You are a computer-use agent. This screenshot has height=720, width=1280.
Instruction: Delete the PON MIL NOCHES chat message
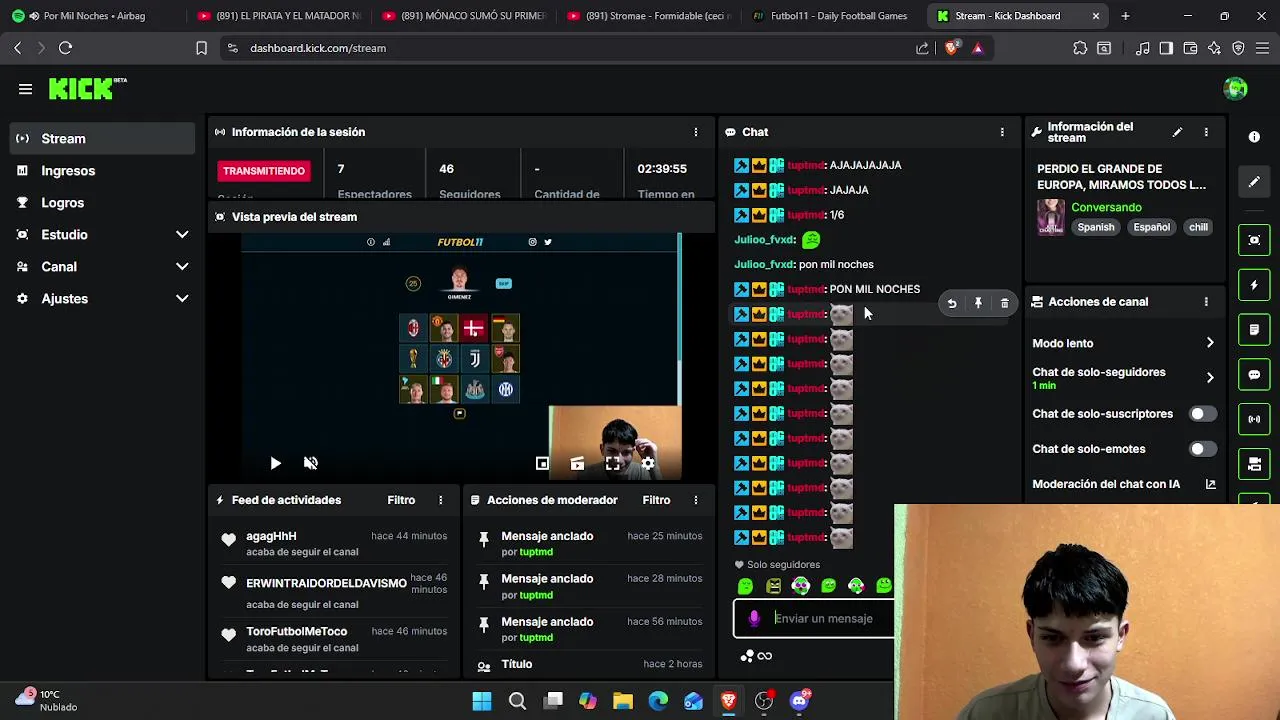click(1004, 303)
